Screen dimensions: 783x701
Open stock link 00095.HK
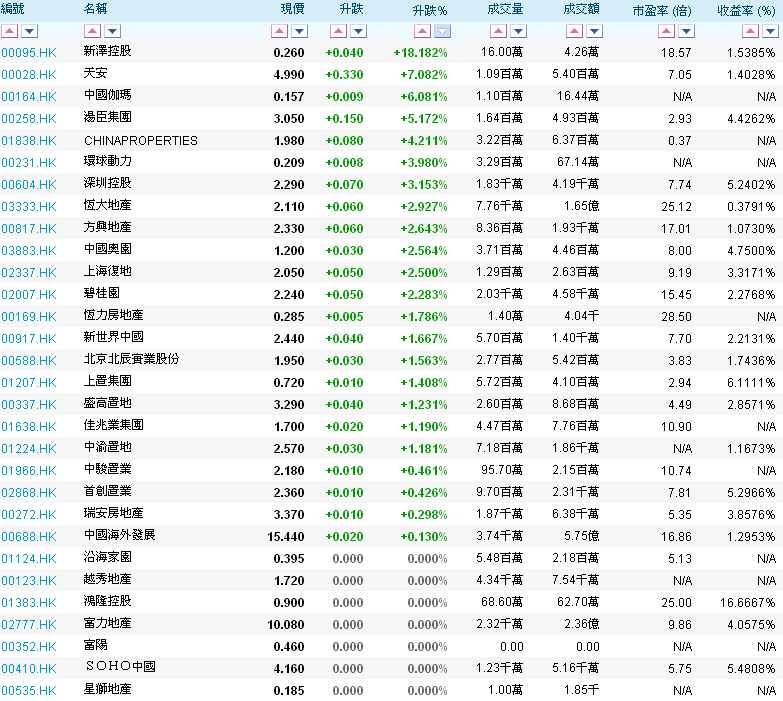(29, 53)
